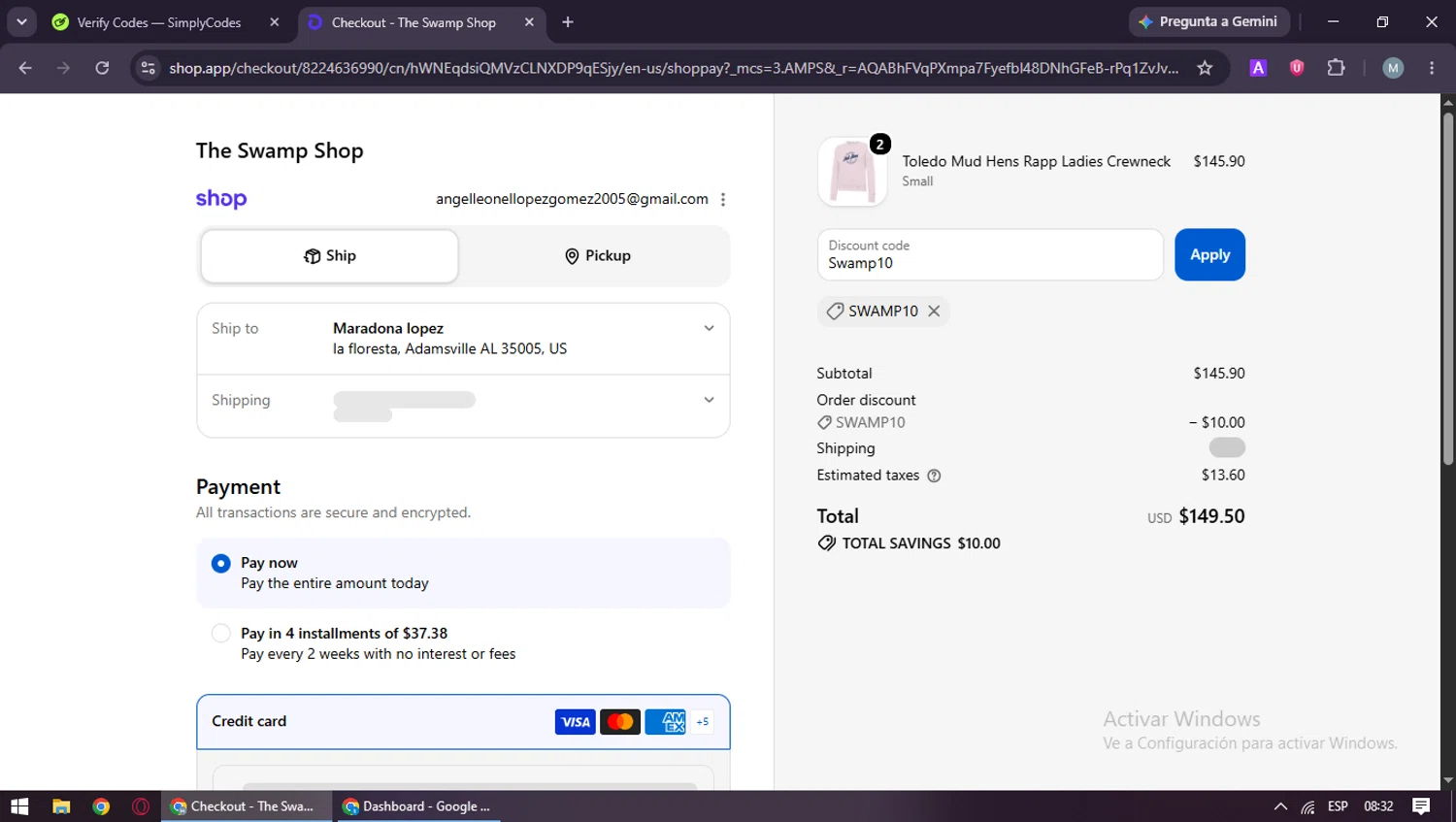The width and height of the screenshot is (1456, 822).
Task: Click the Discount code input field
Action: pos(990,255)
